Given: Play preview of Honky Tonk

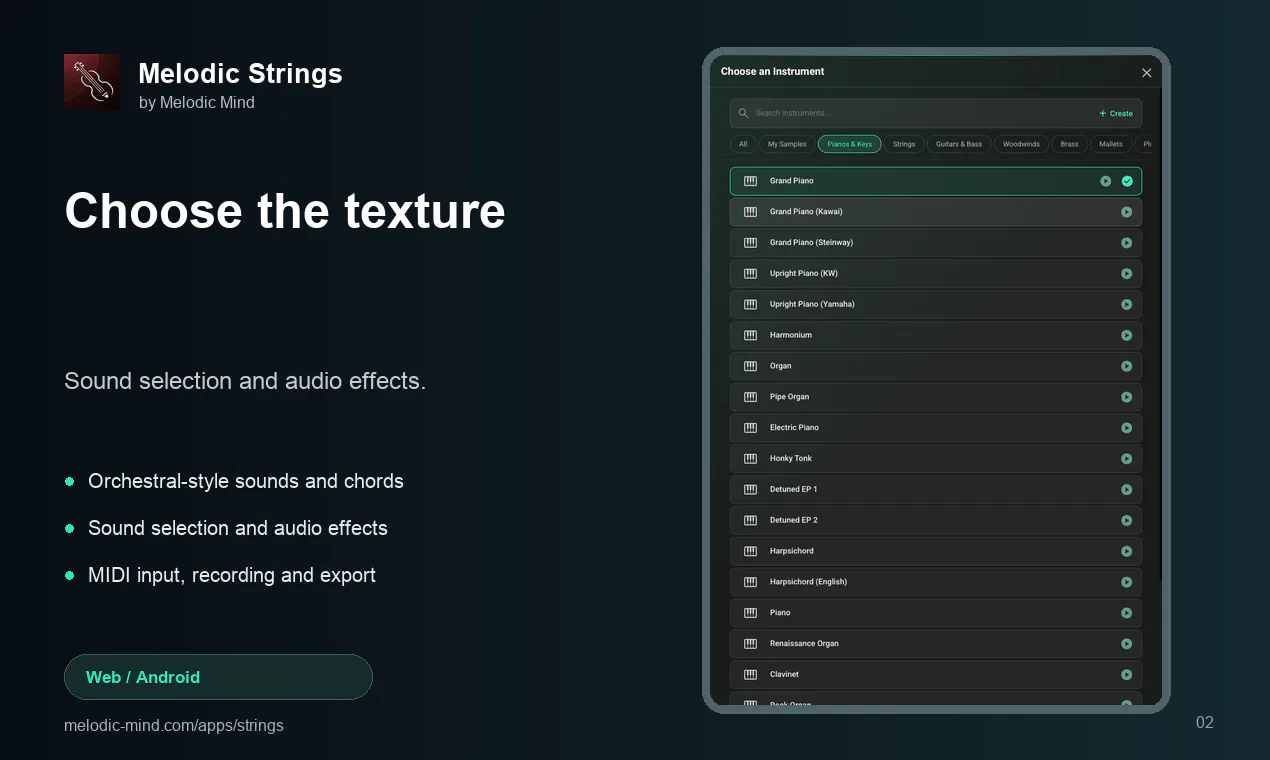Looking at the screenshot, I should click(x=1126, y=459).
